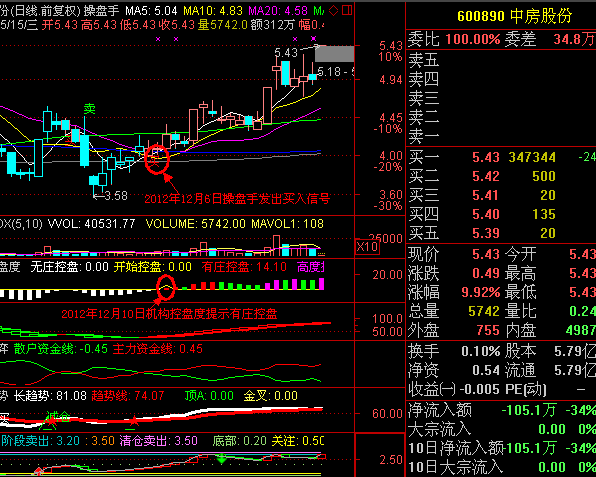Click the green diamond marker in bottom indicator

coord(222,458)
